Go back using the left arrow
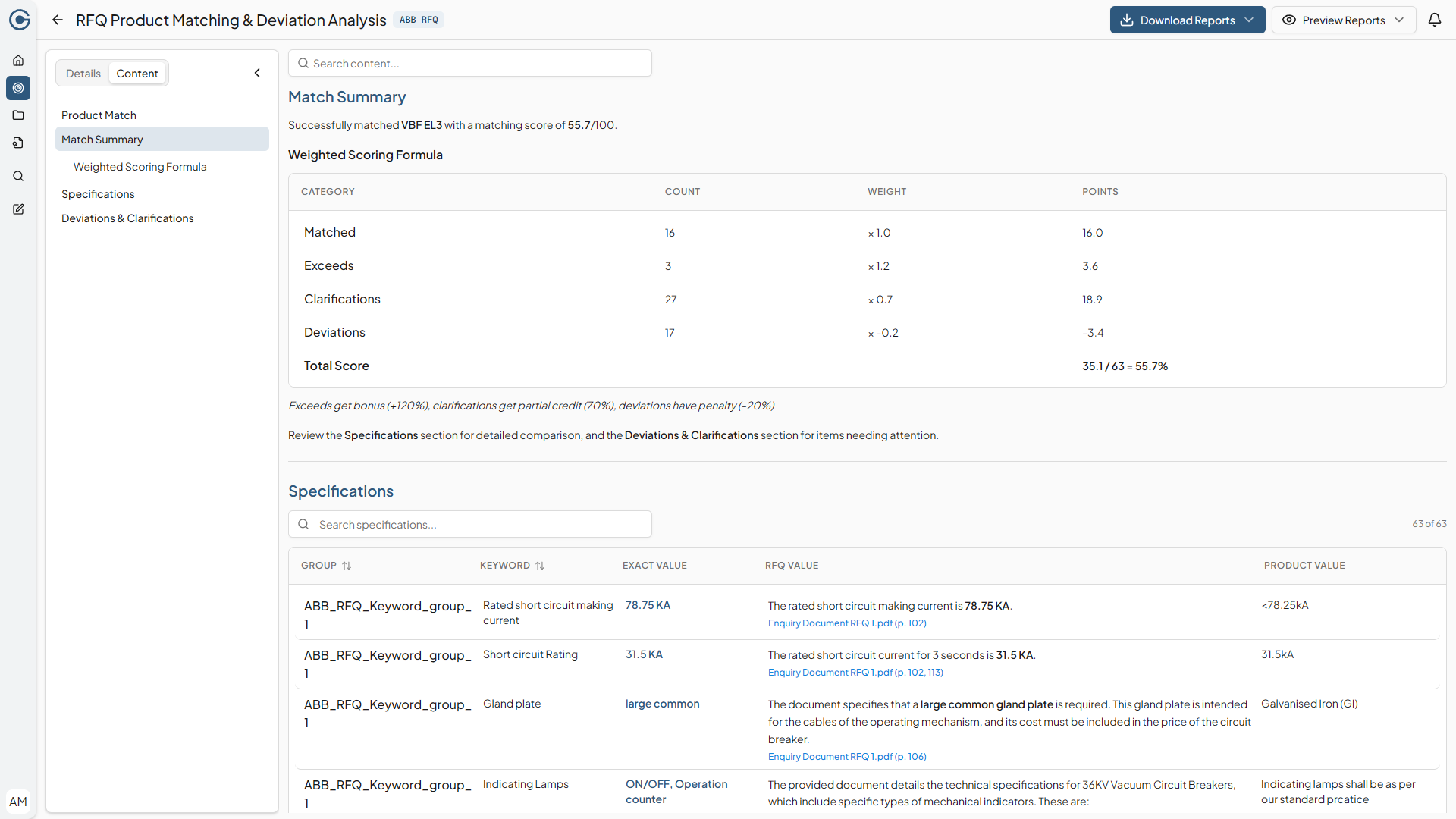This screenshot has height=819, width=1456. tap(58, 20)
